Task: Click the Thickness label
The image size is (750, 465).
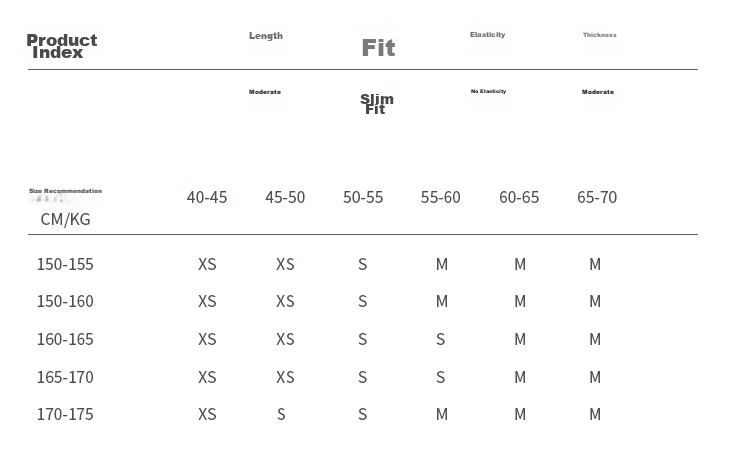Action: (x=599, y=35)
